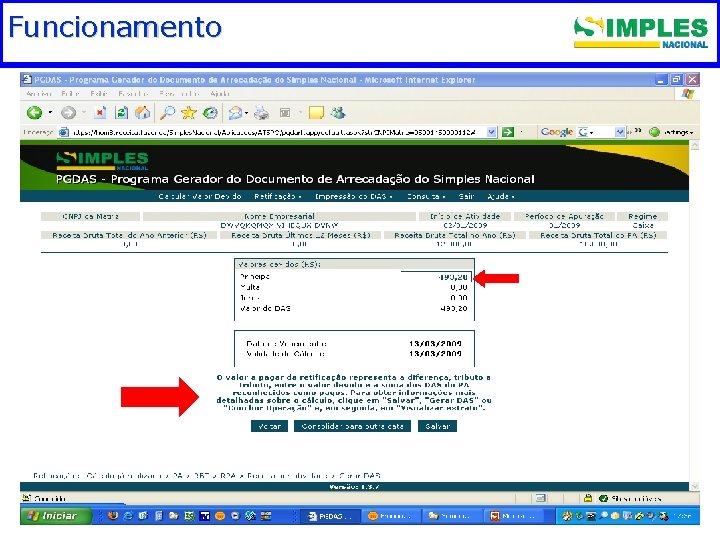Open the Arquivo menu
The width and height of the screenshot is (720, 540).
(x=39, y=94)
